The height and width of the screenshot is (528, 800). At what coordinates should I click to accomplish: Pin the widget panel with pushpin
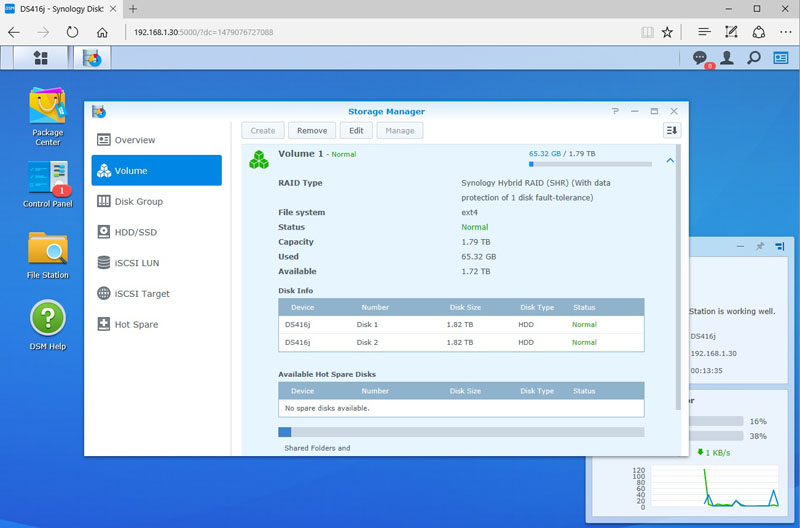760,245
